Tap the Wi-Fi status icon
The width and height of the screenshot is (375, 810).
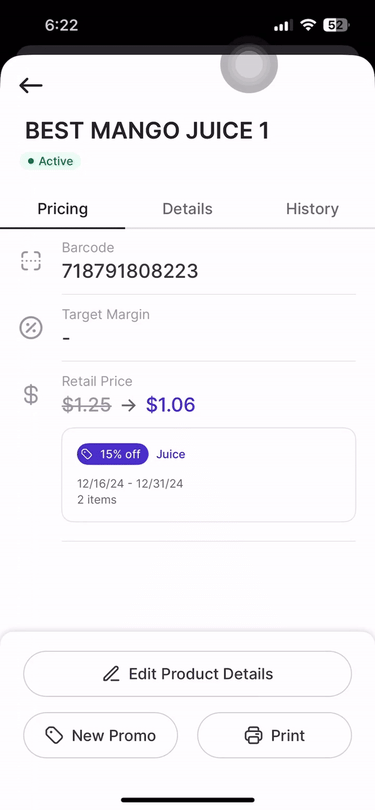308,25
